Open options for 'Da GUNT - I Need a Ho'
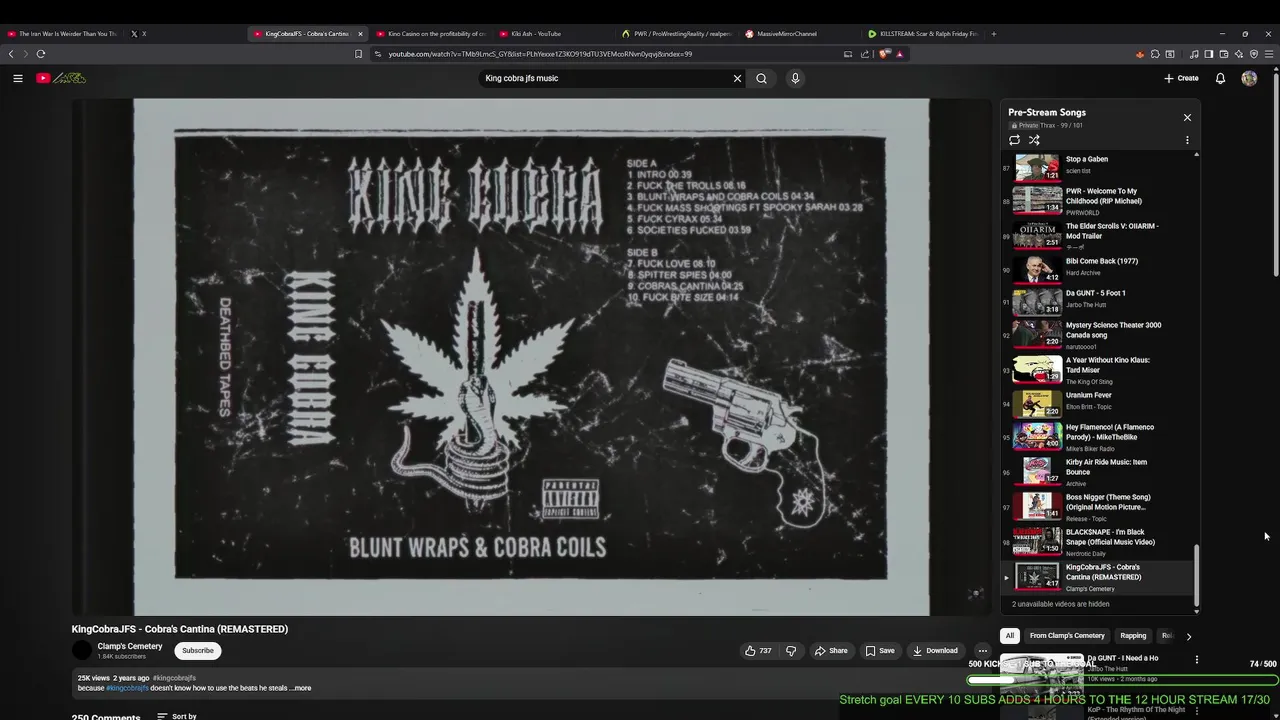The width and height of the screenshot is (1280, 720). [x=1196, y=660]
